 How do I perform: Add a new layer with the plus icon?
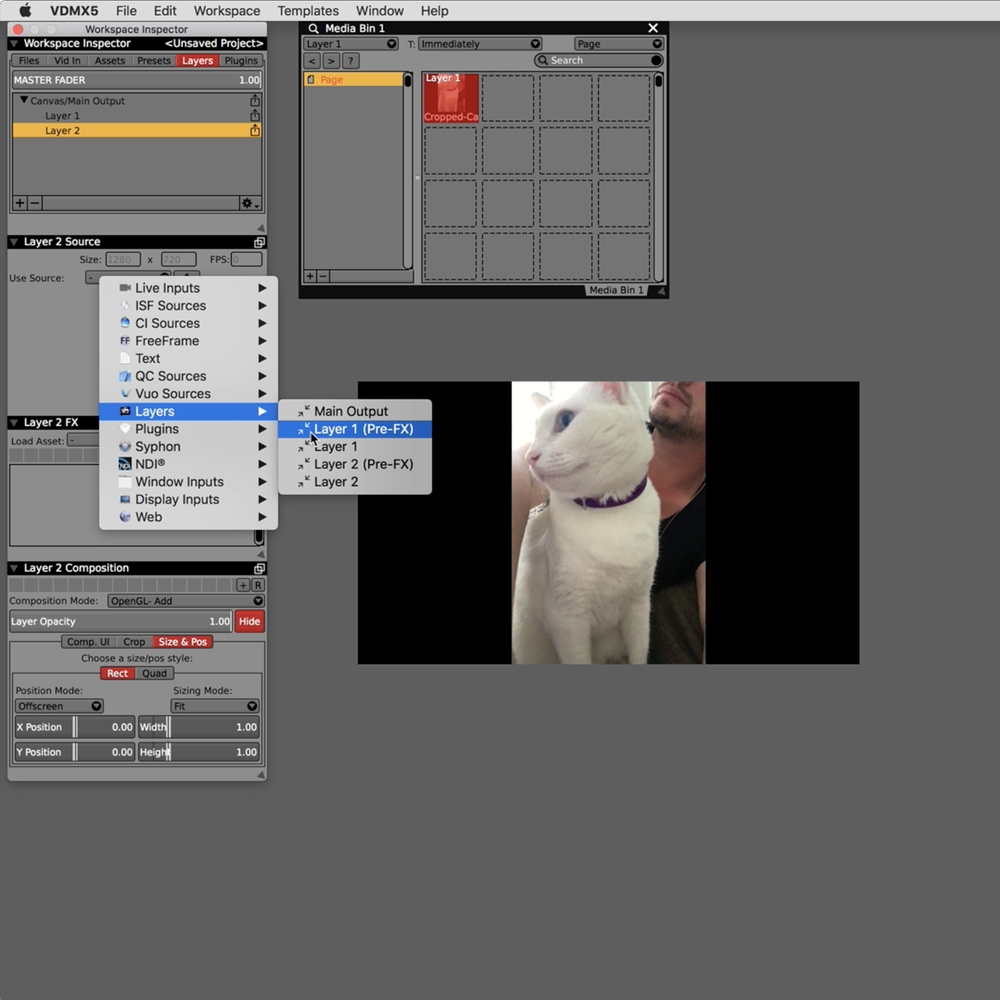20,203
